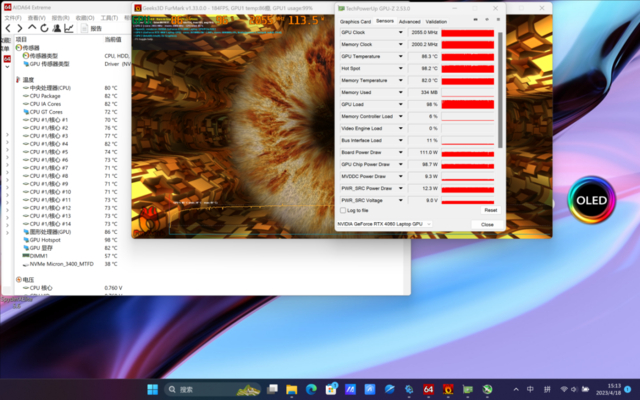Screen dimensions: 640x400
Task: Open the GPU-Z screenshot camera icon
Action: pyautogui.click(x=476, y=20)
